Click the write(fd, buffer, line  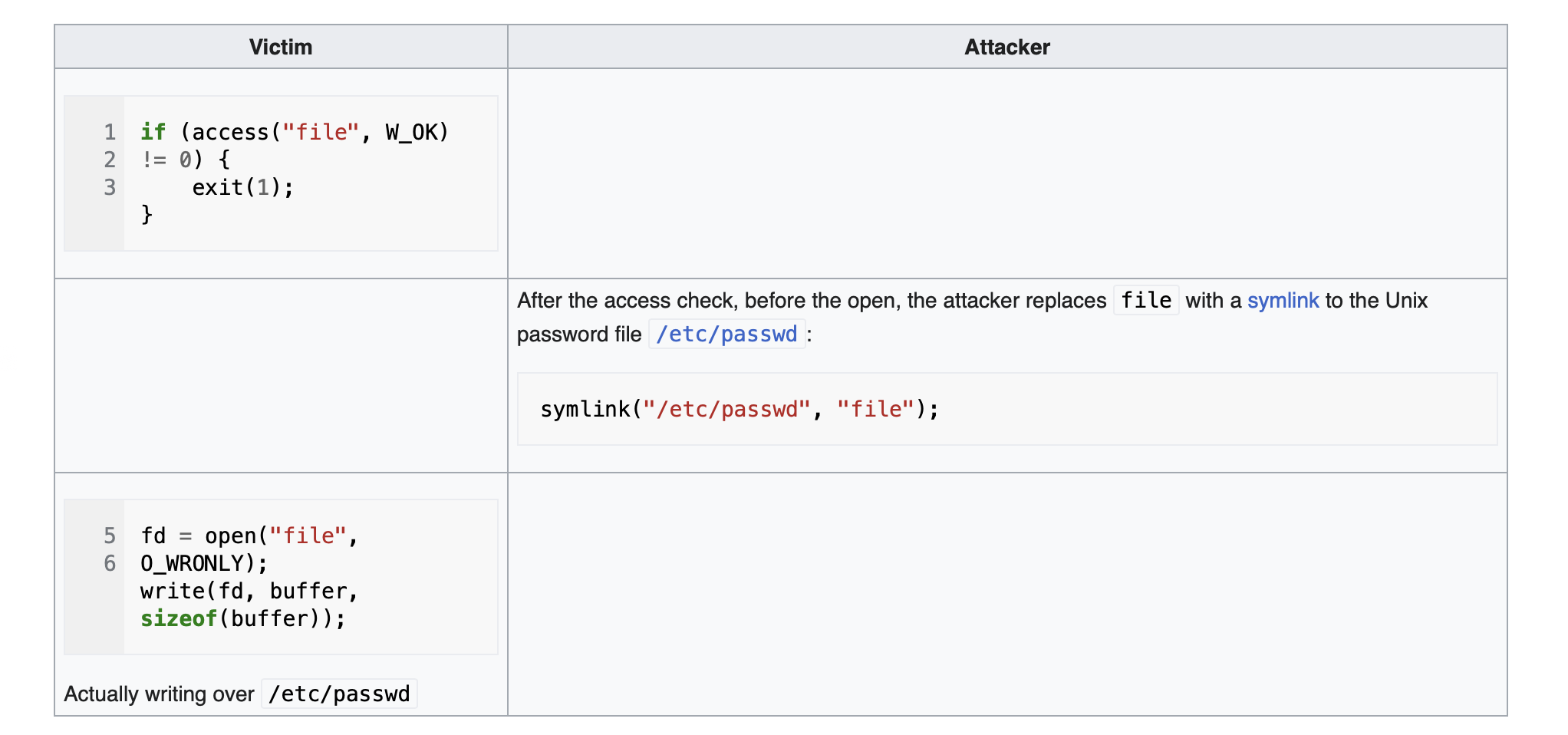[249, 591]
